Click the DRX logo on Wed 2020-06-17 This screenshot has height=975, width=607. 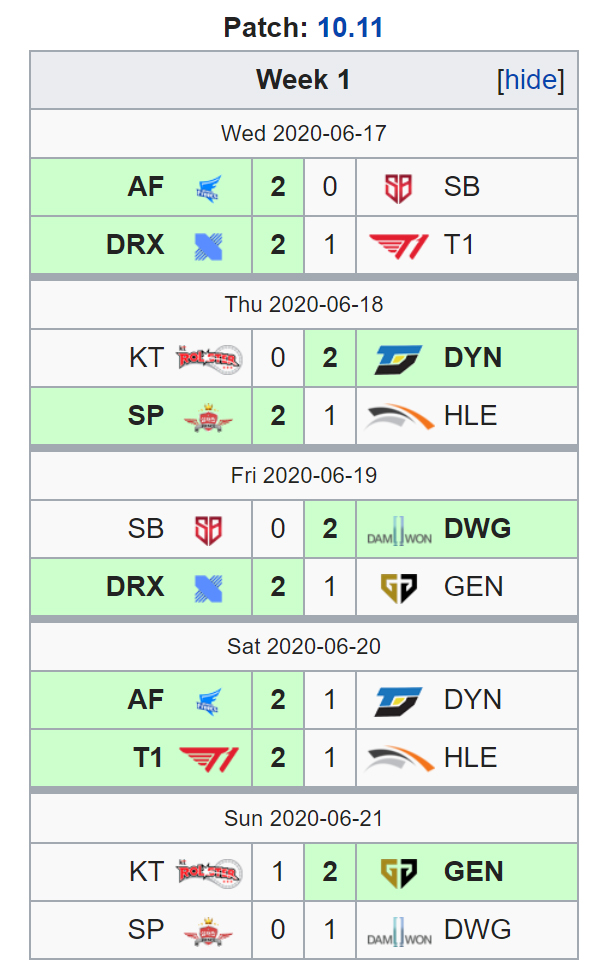pos(208,246)
